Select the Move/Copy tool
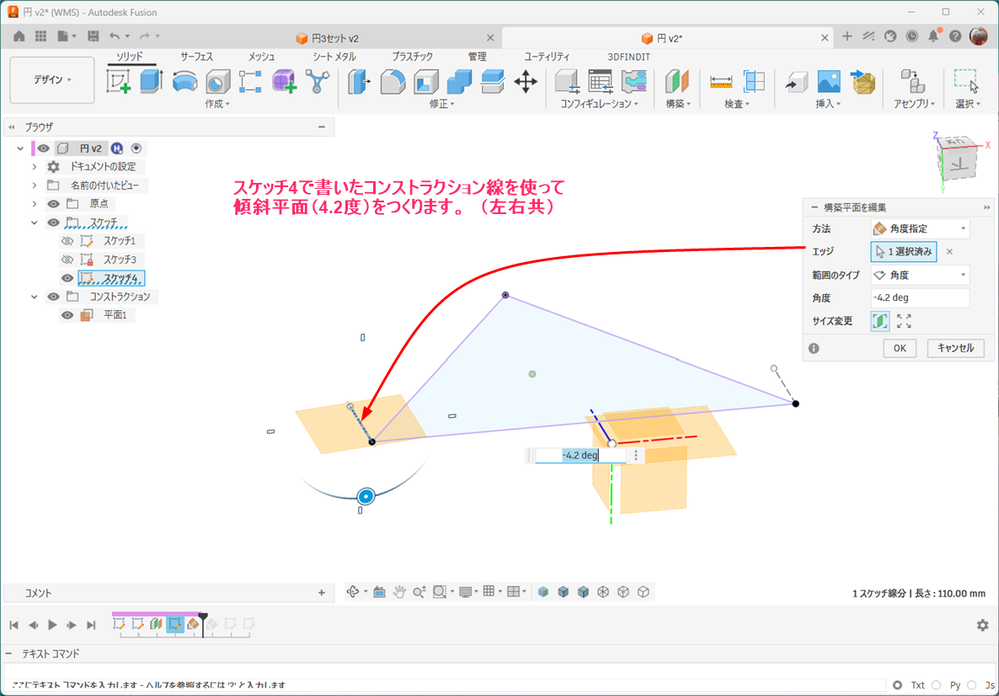 [526, 82]
